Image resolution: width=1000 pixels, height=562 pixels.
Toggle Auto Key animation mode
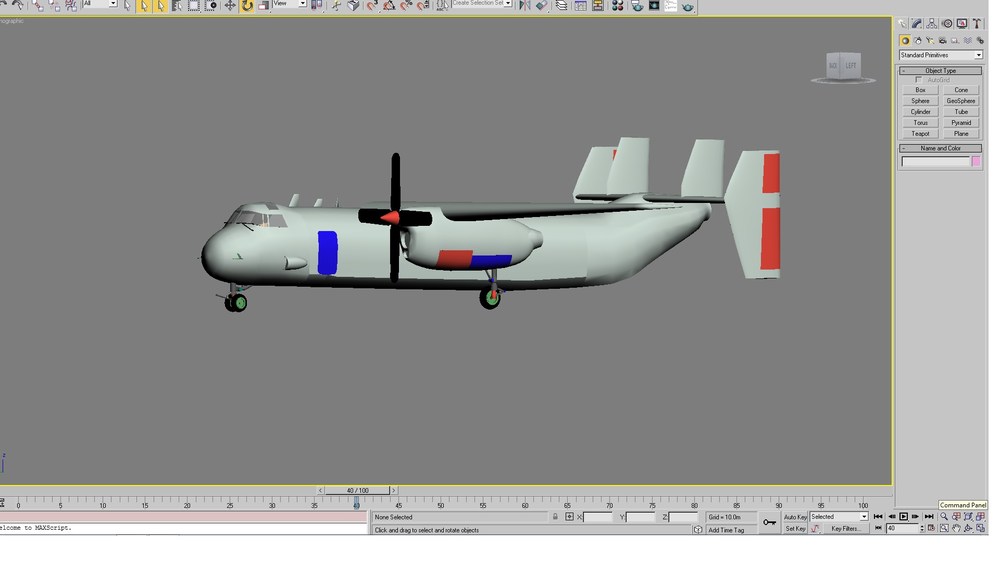click(795, 517)
